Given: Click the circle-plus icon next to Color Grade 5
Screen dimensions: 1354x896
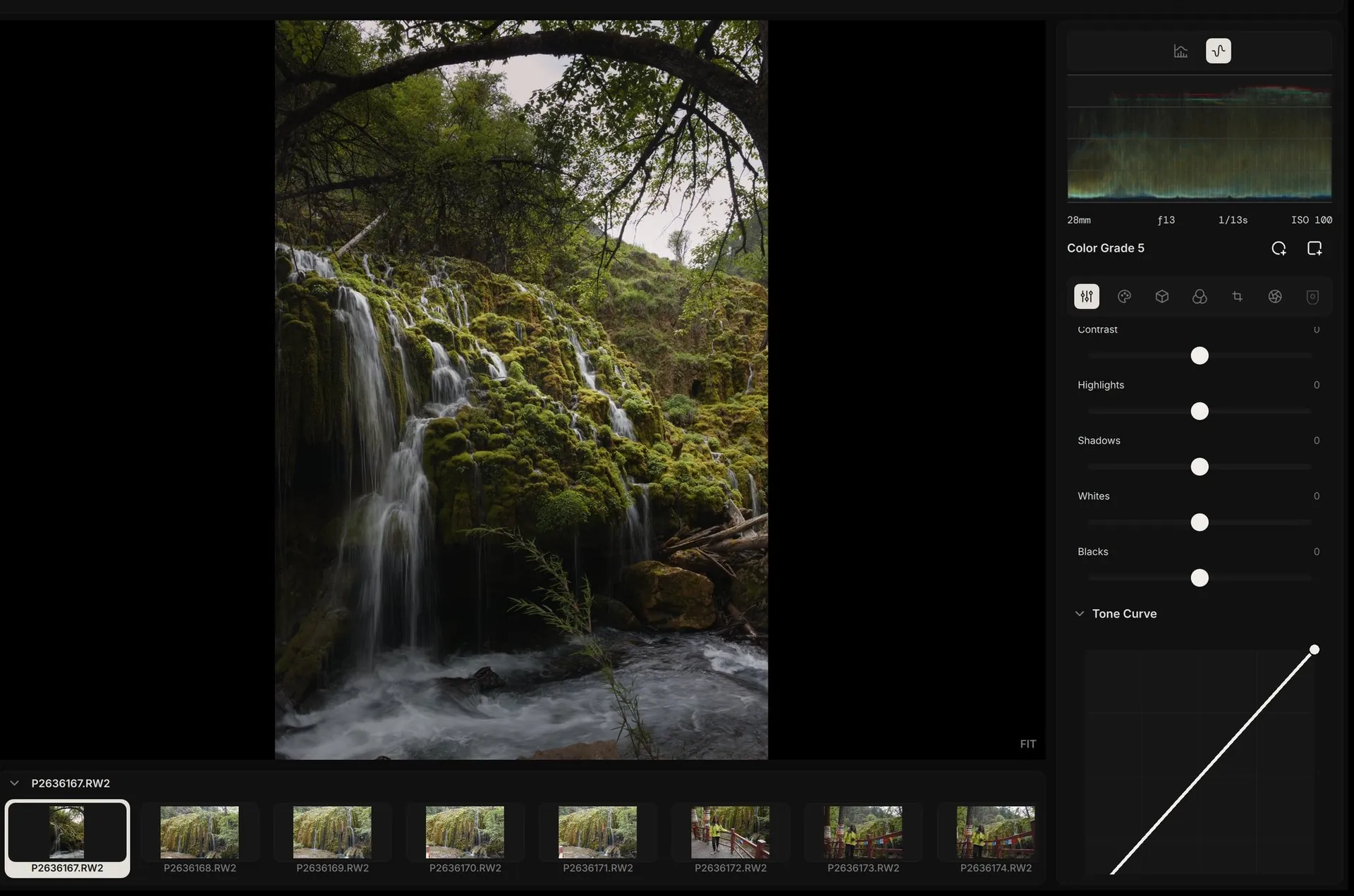Looking at the screenshot, I should (x=1279, y=248).
